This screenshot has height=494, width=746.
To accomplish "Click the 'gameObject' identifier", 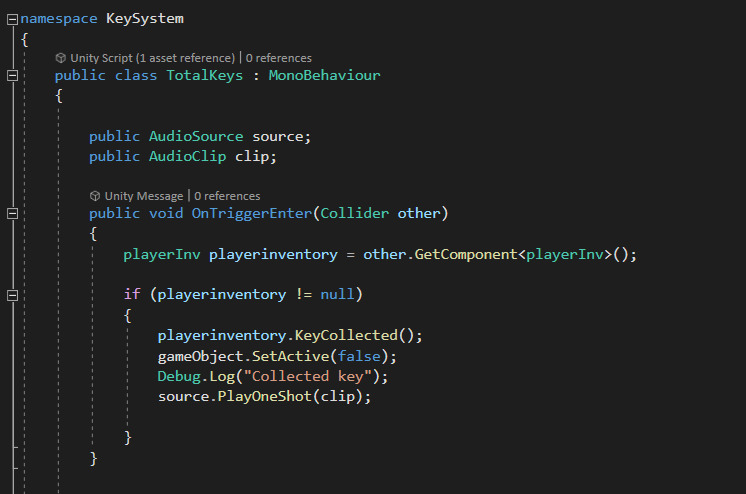I will (x=200, y=356).
